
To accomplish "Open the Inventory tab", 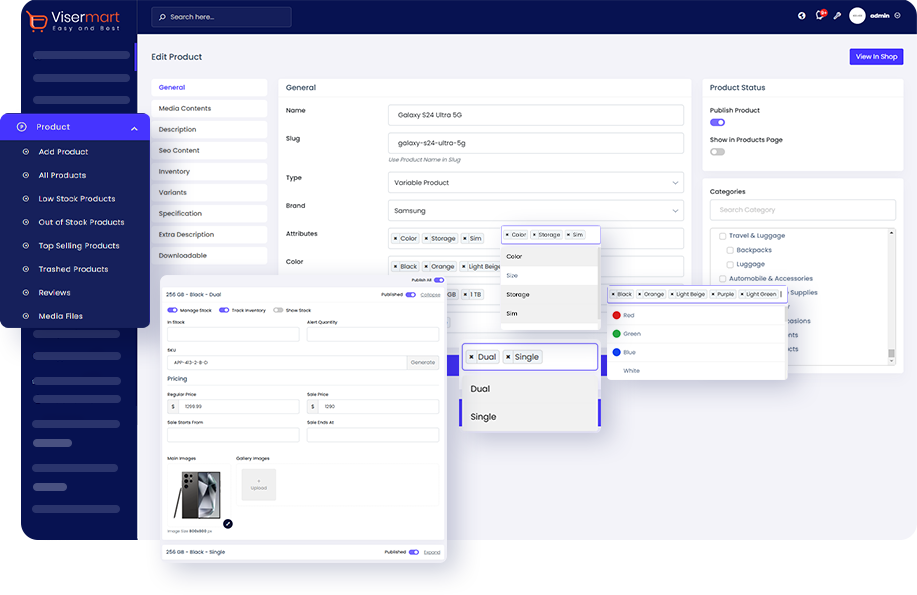I will pos(209,172).
